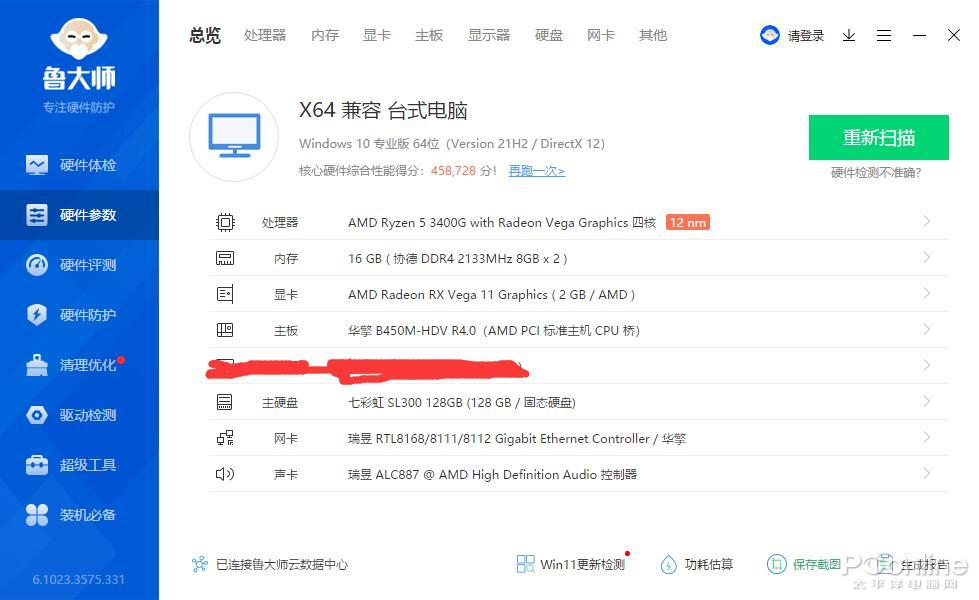The width and height of the screenshot is (979, 600).
Task: Open the 硬件防护 shield icon
Action: click(x=37, y=314)
